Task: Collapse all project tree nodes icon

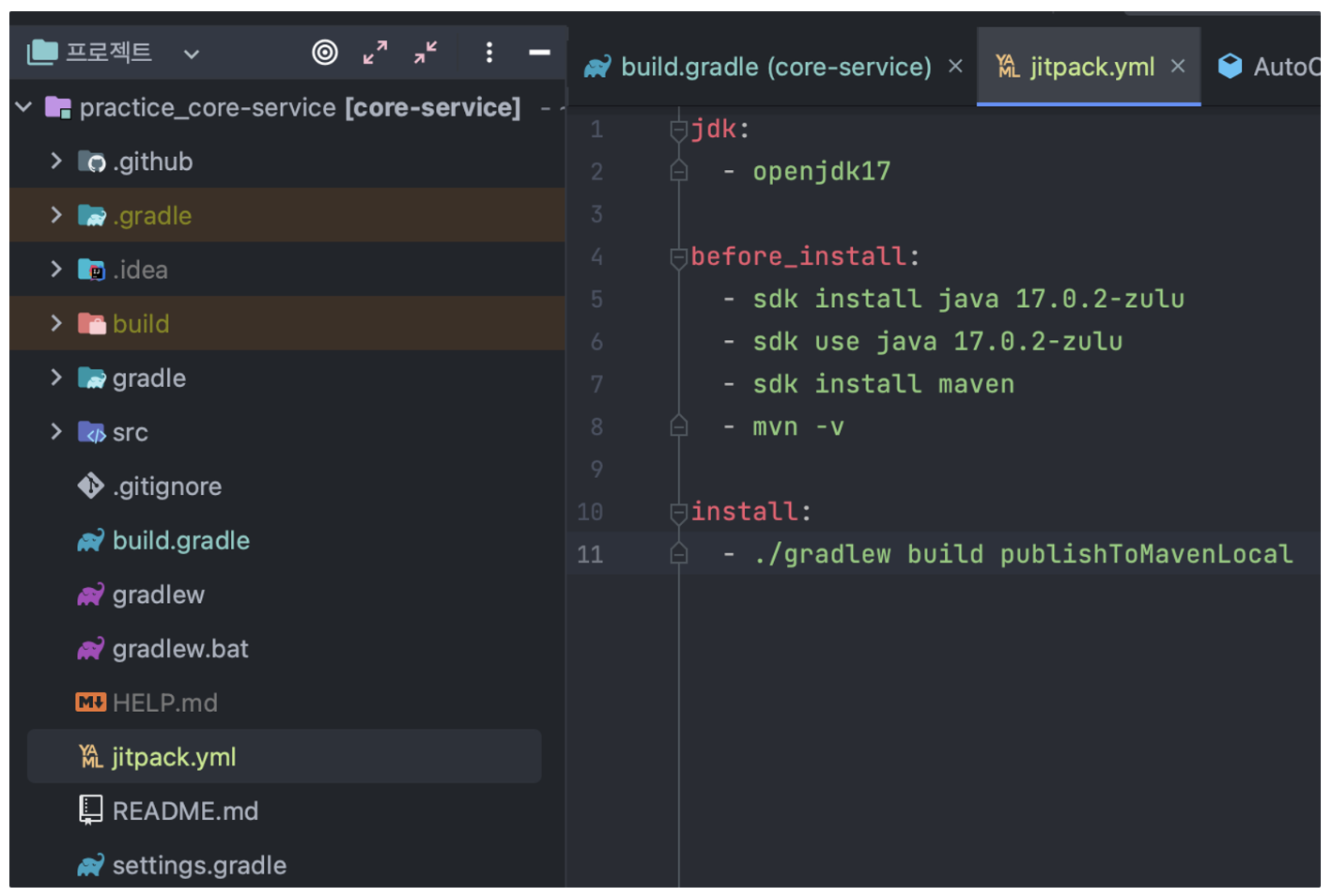Action: pyautogui.click(x=426, y=53)
